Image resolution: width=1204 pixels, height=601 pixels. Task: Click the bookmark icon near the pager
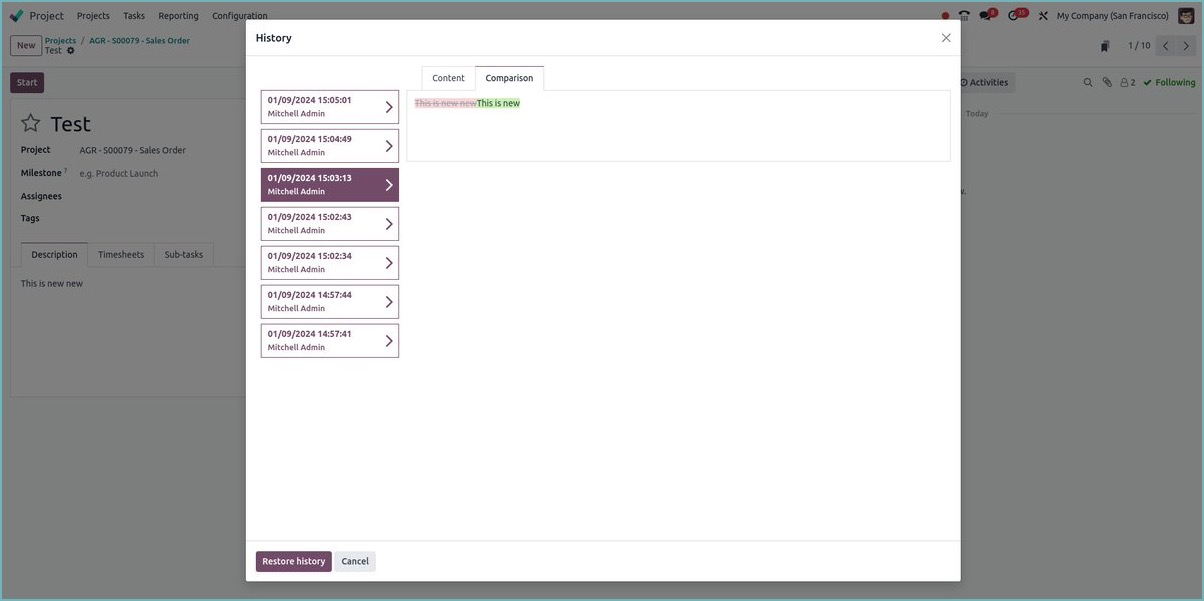(x=1105, y=46)
